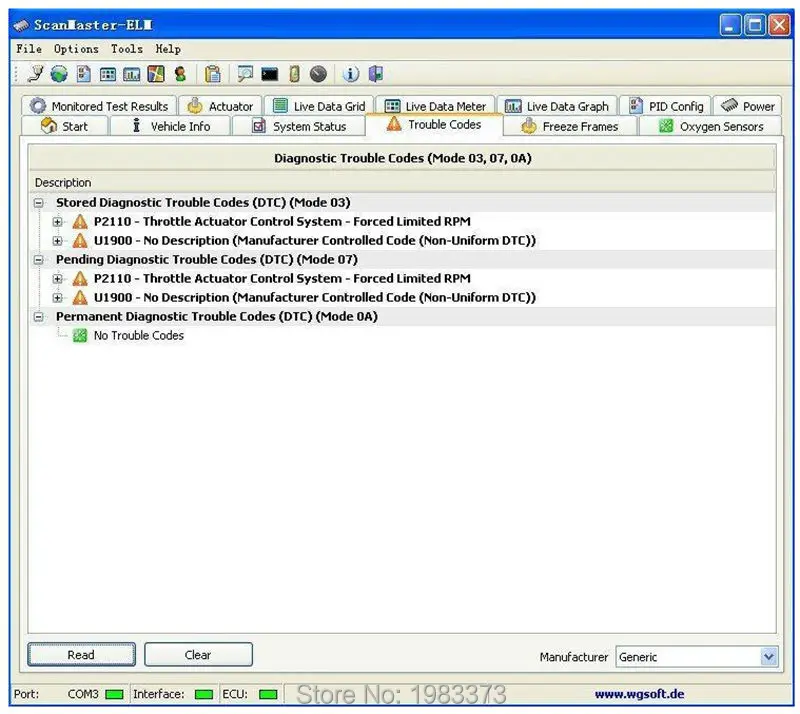Click the Read button
800x714 pixels.
[x=82, y=655]
